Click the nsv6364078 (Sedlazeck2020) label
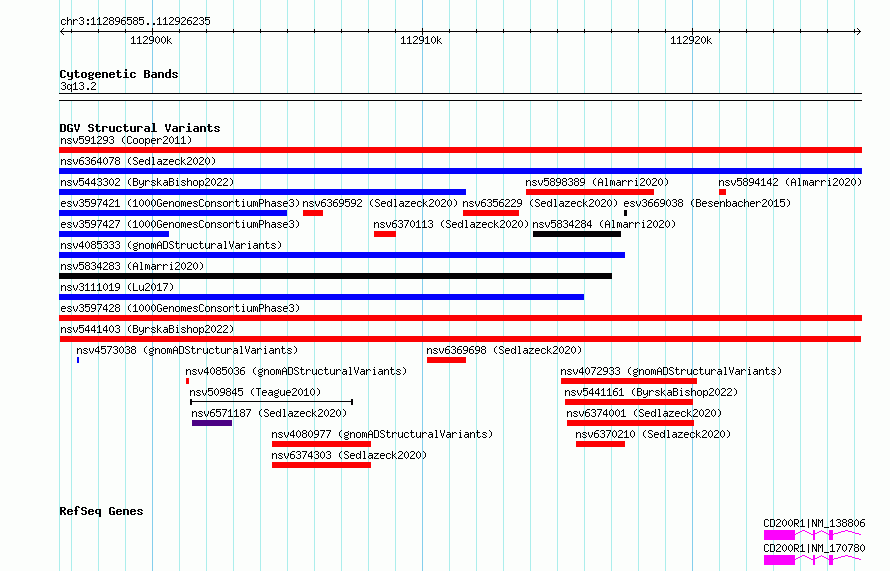 pyautogui.click(x=138, y=161)
